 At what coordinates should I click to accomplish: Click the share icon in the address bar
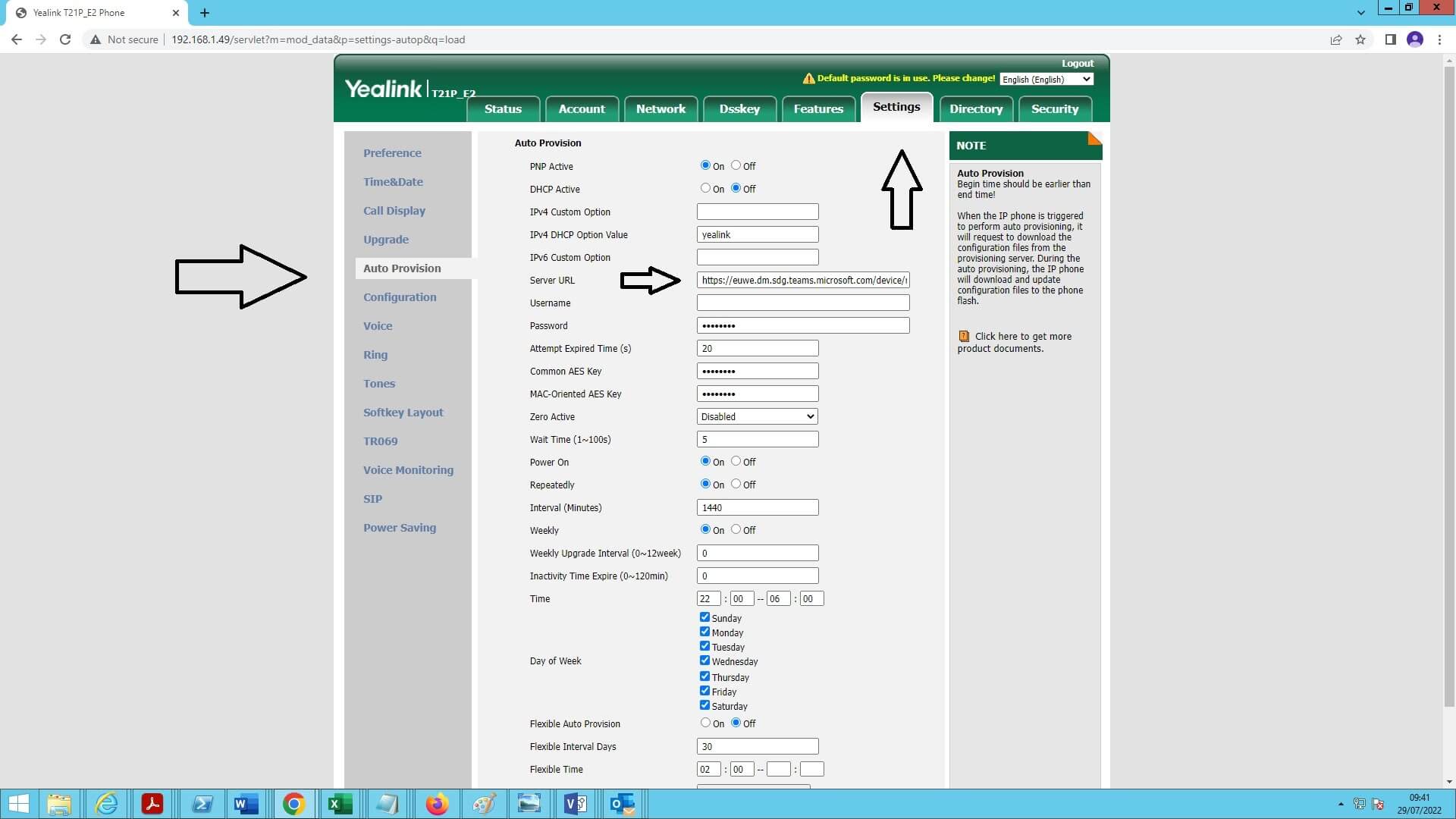tap(1335, 39)
